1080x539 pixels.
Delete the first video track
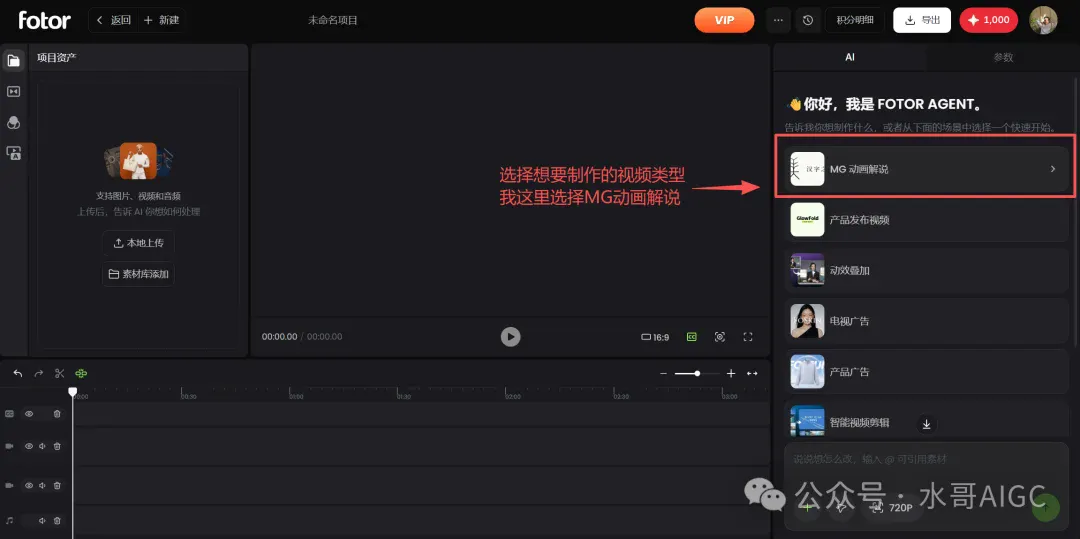click(57, 446)
